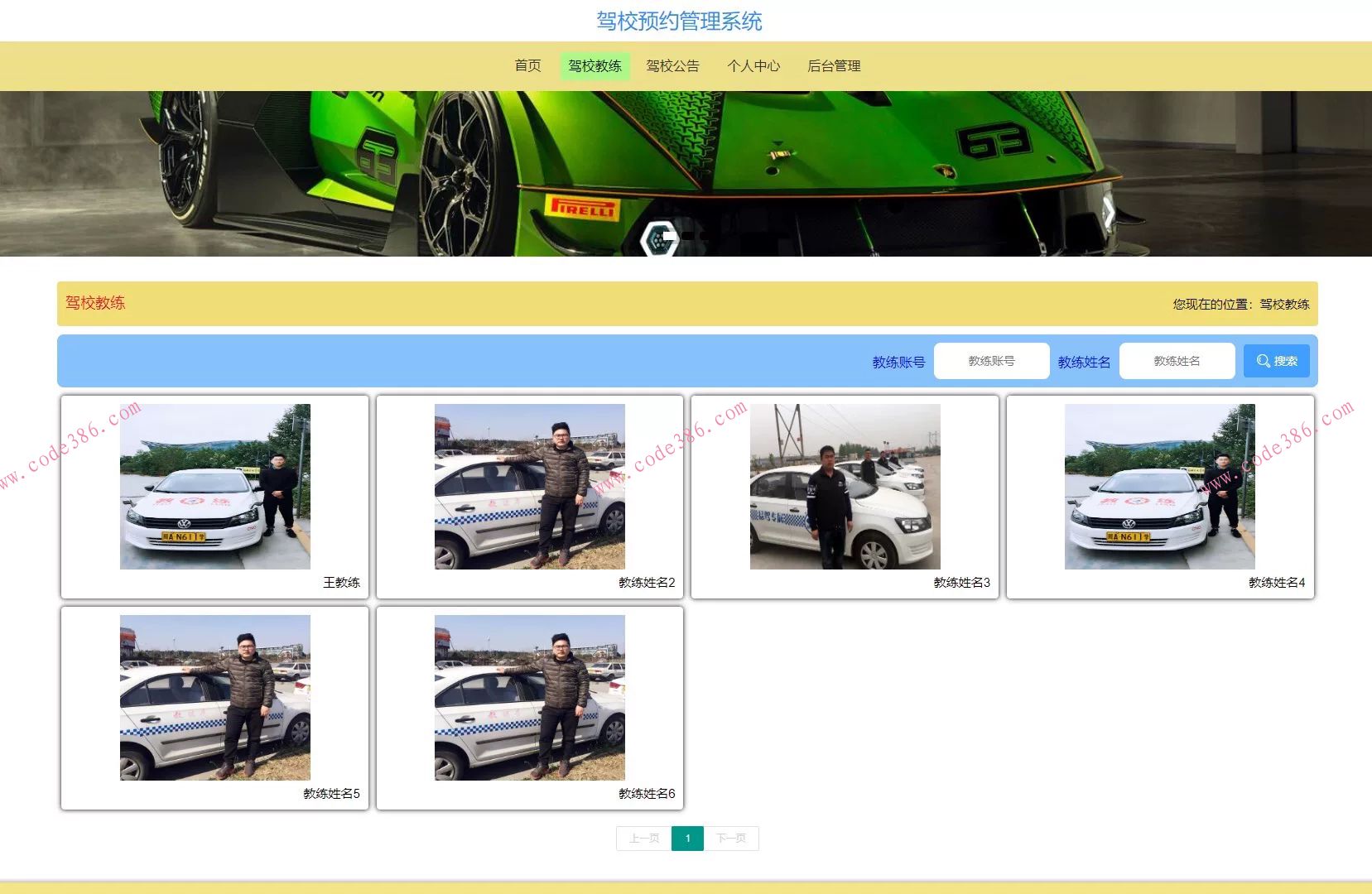Open the photo above 教练姓名6
1372x894 pixels.
tap(530, 698)
